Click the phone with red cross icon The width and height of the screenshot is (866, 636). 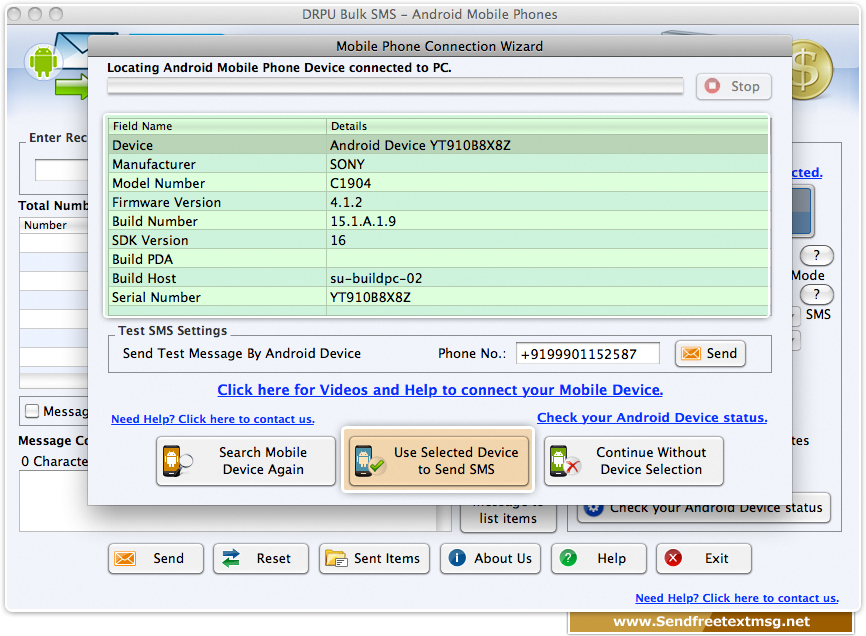coord(564,461)
